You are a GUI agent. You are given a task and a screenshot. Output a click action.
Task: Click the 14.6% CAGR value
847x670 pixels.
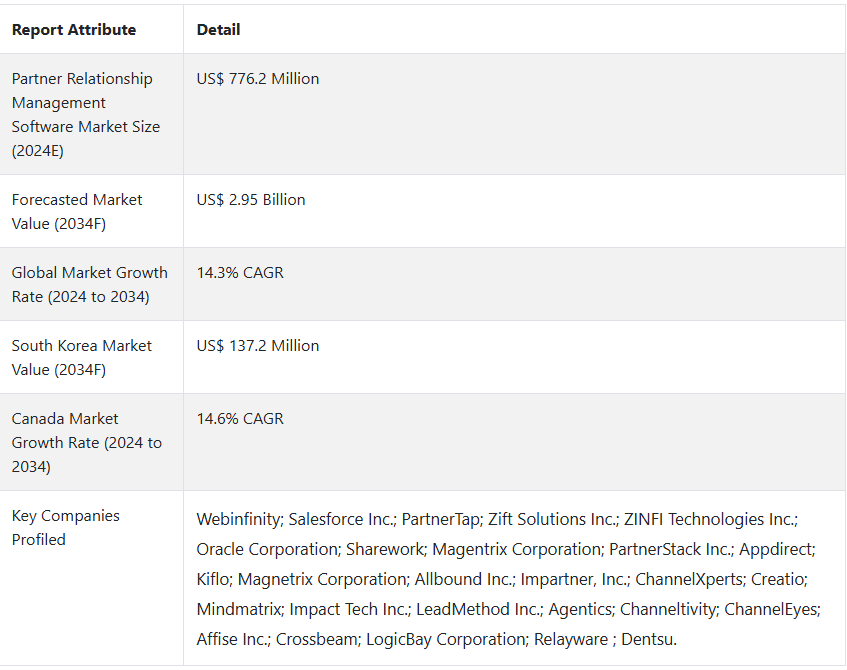[x=240, y=419]
